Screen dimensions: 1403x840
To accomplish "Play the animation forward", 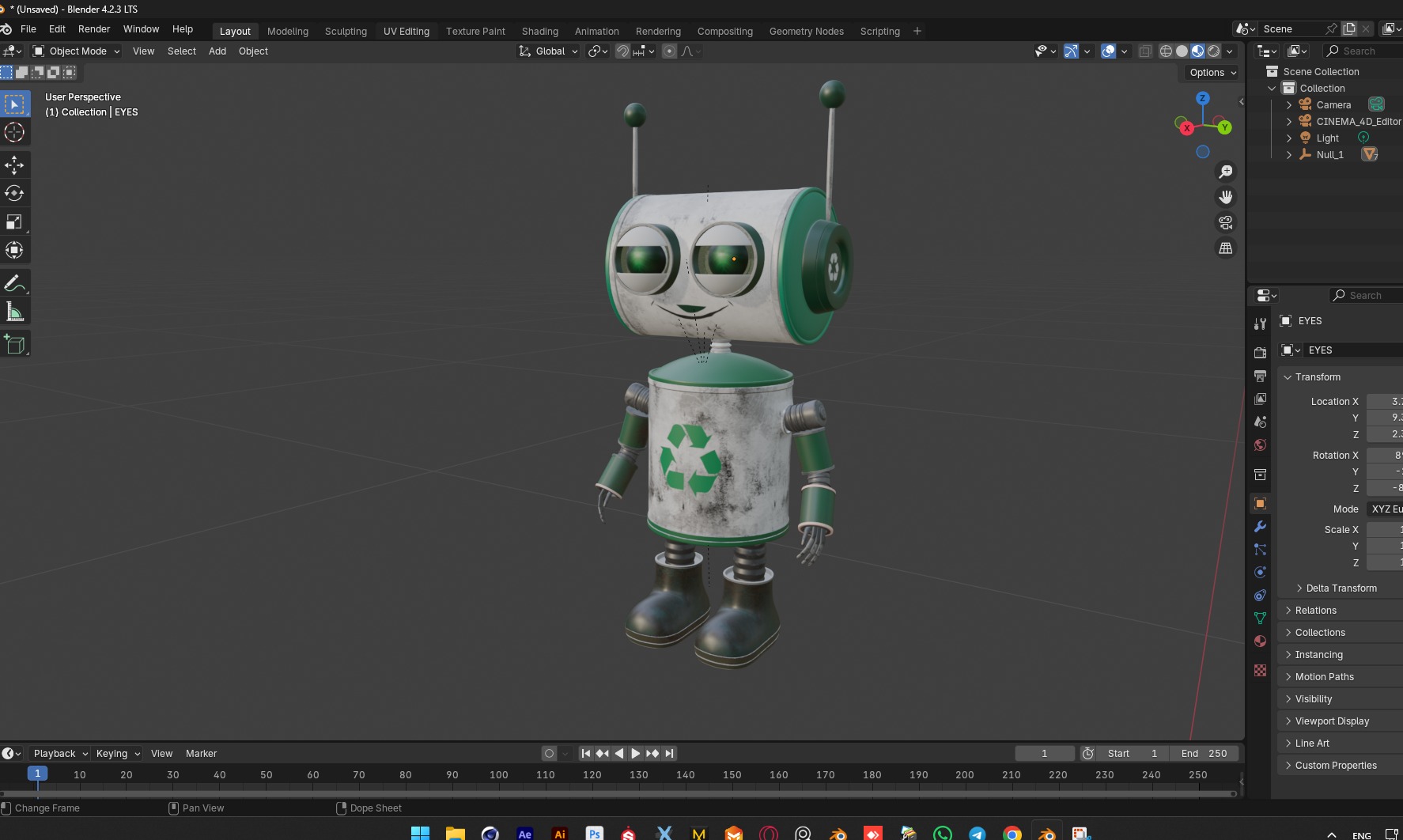I will click(636, 753).
